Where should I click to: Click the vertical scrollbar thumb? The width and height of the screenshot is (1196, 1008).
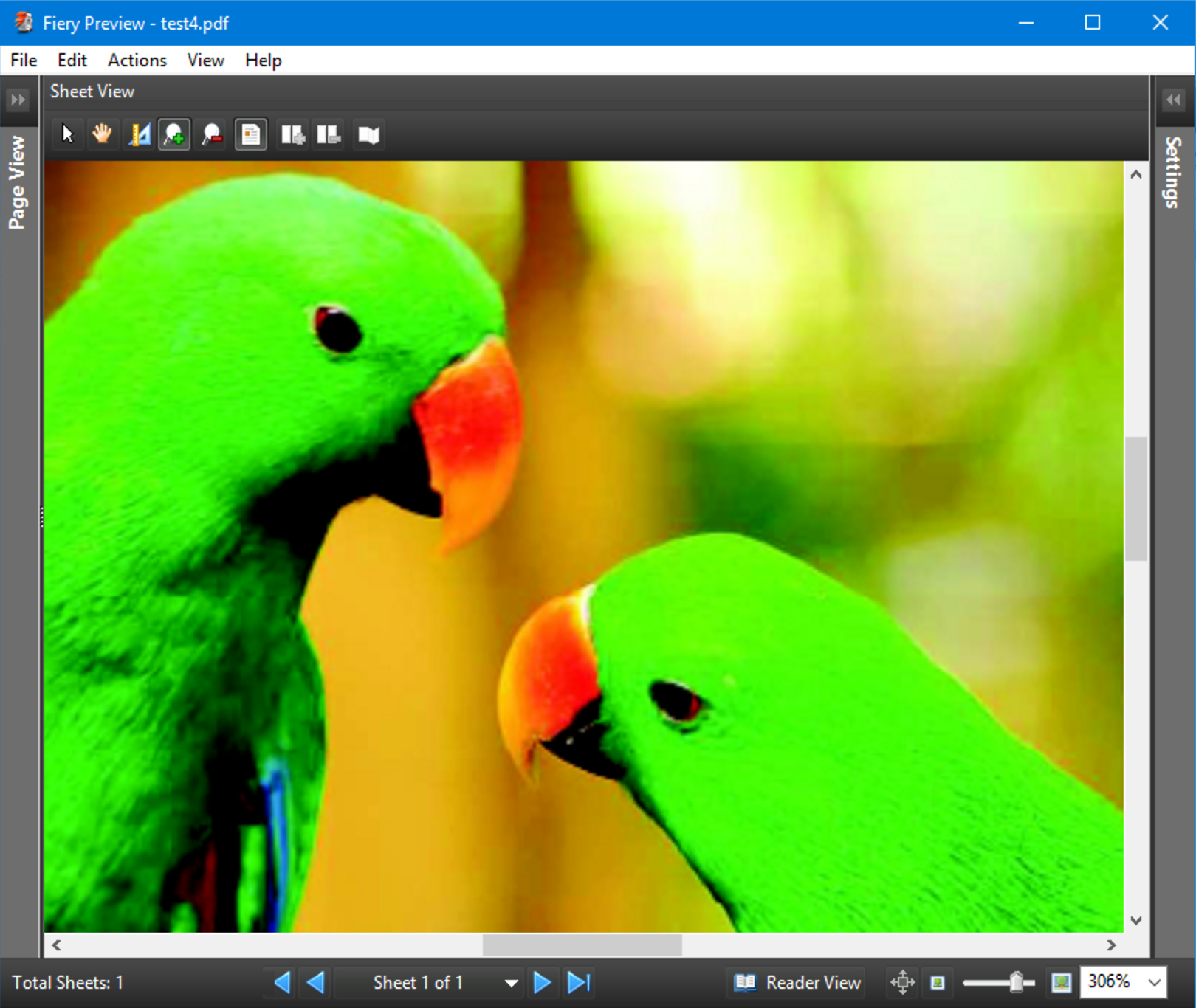(x=1136, y=499)
